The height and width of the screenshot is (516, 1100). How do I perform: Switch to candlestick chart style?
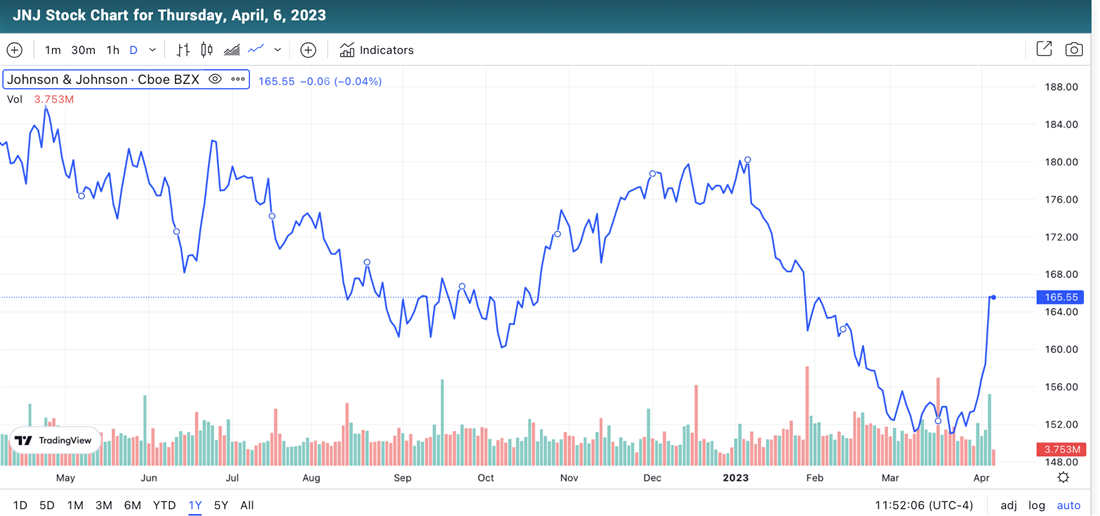pyautogui.click(x=207, y=50)
